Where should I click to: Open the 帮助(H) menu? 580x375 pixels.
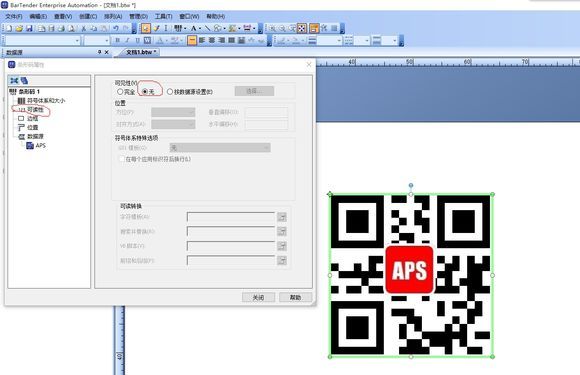(x=216, y=16)
